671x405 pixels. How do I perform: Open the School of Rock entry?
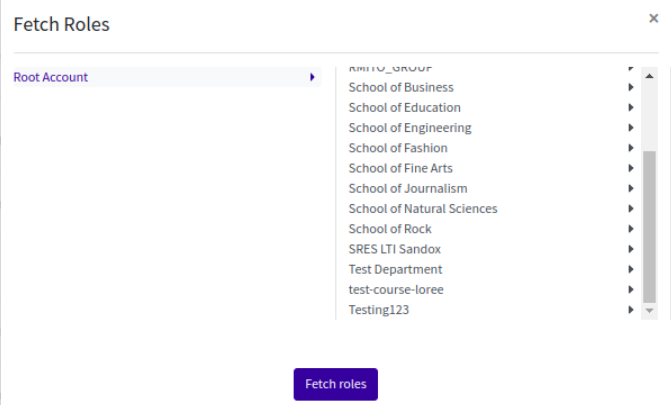[390, 229]
